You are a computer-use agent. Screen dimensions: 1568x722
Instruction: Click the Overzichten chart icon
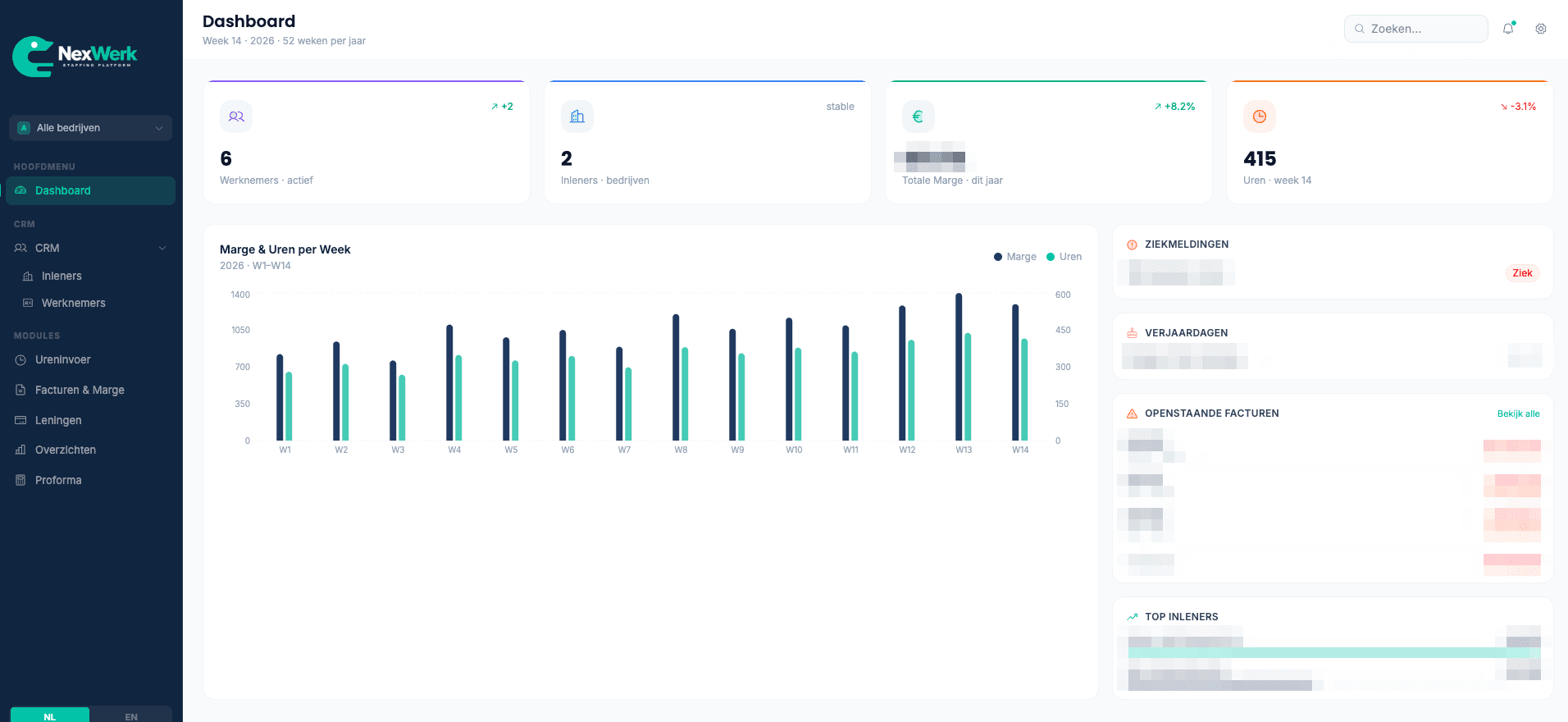21,450
